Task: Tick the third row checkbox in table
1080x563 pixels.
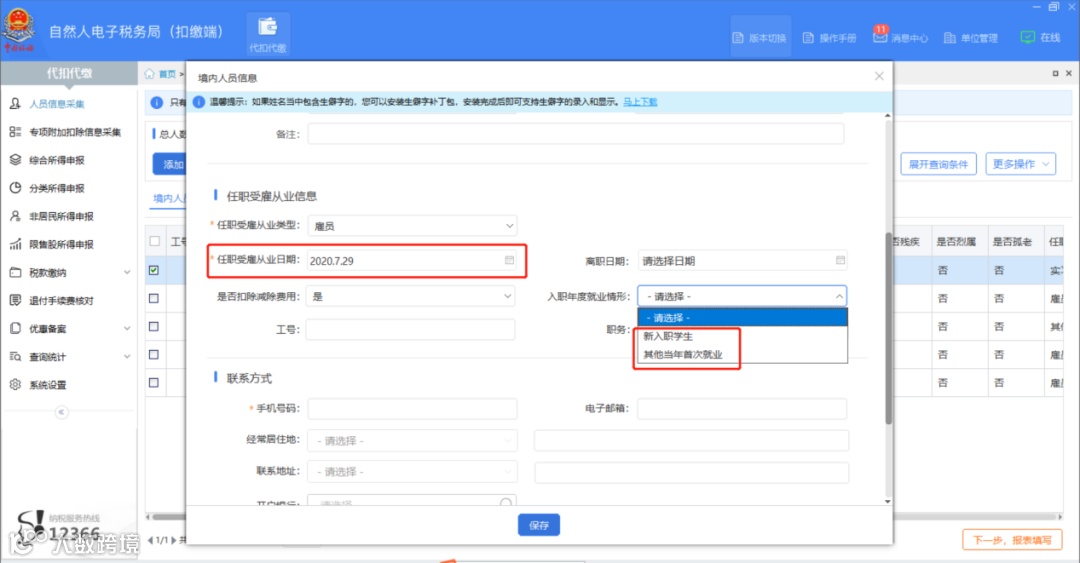Action: pos(154,327)
